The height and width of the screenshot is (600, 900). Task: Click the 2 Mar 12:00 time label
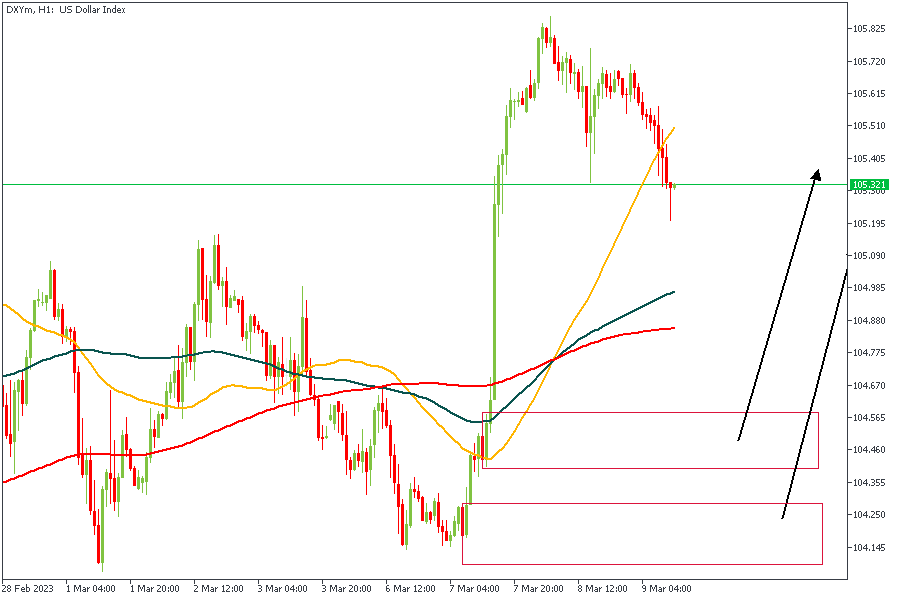point(218,588)
